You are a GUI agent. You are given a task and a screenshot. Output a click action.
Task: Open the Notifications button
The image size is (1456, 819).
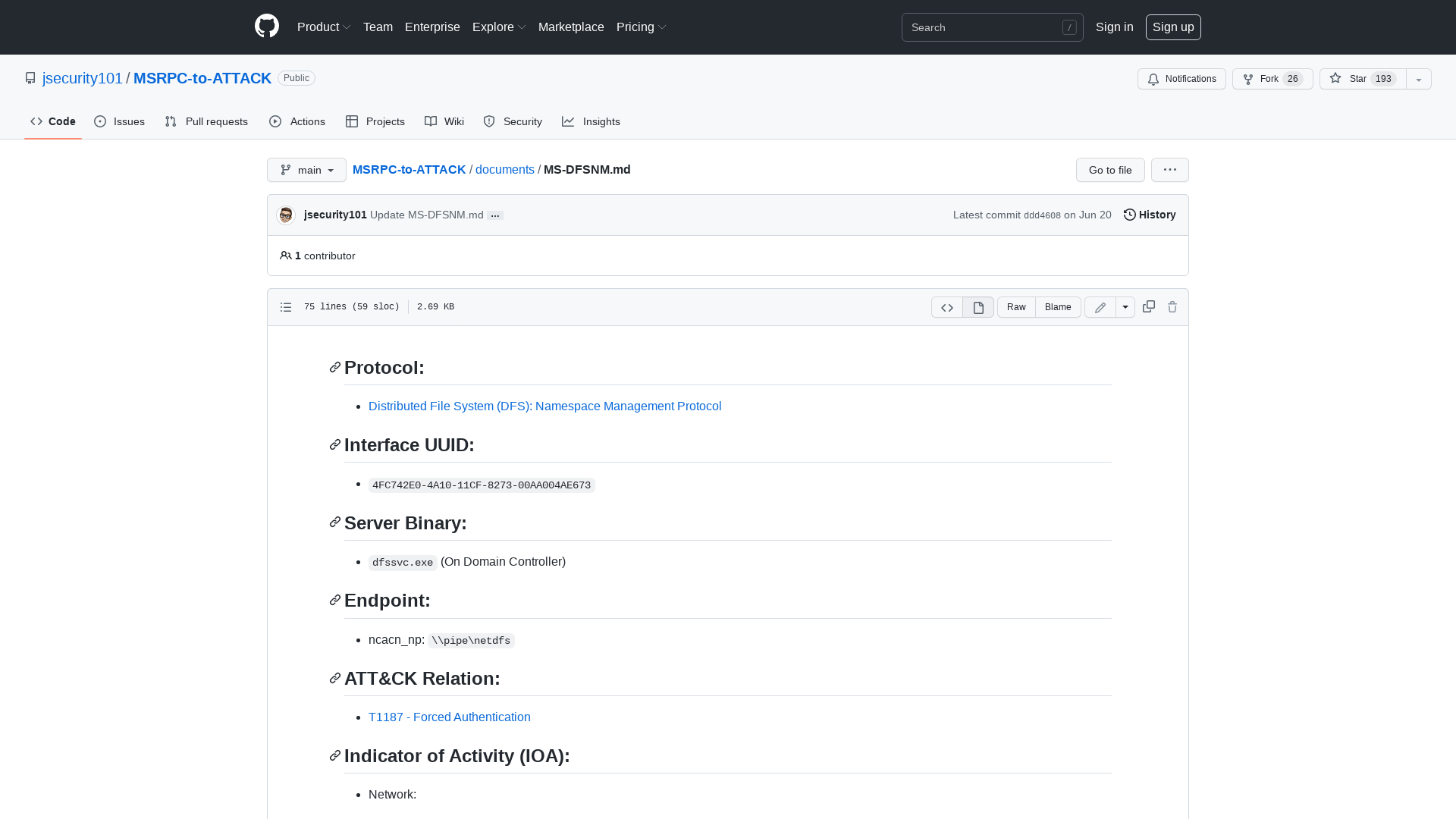(x=1181, y=79)
